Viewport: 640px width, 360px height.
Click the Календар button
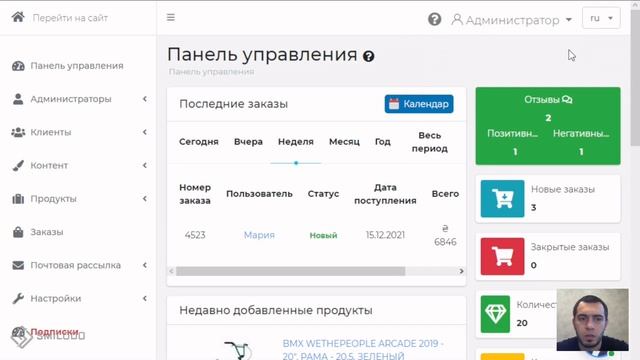pos(419,104)
